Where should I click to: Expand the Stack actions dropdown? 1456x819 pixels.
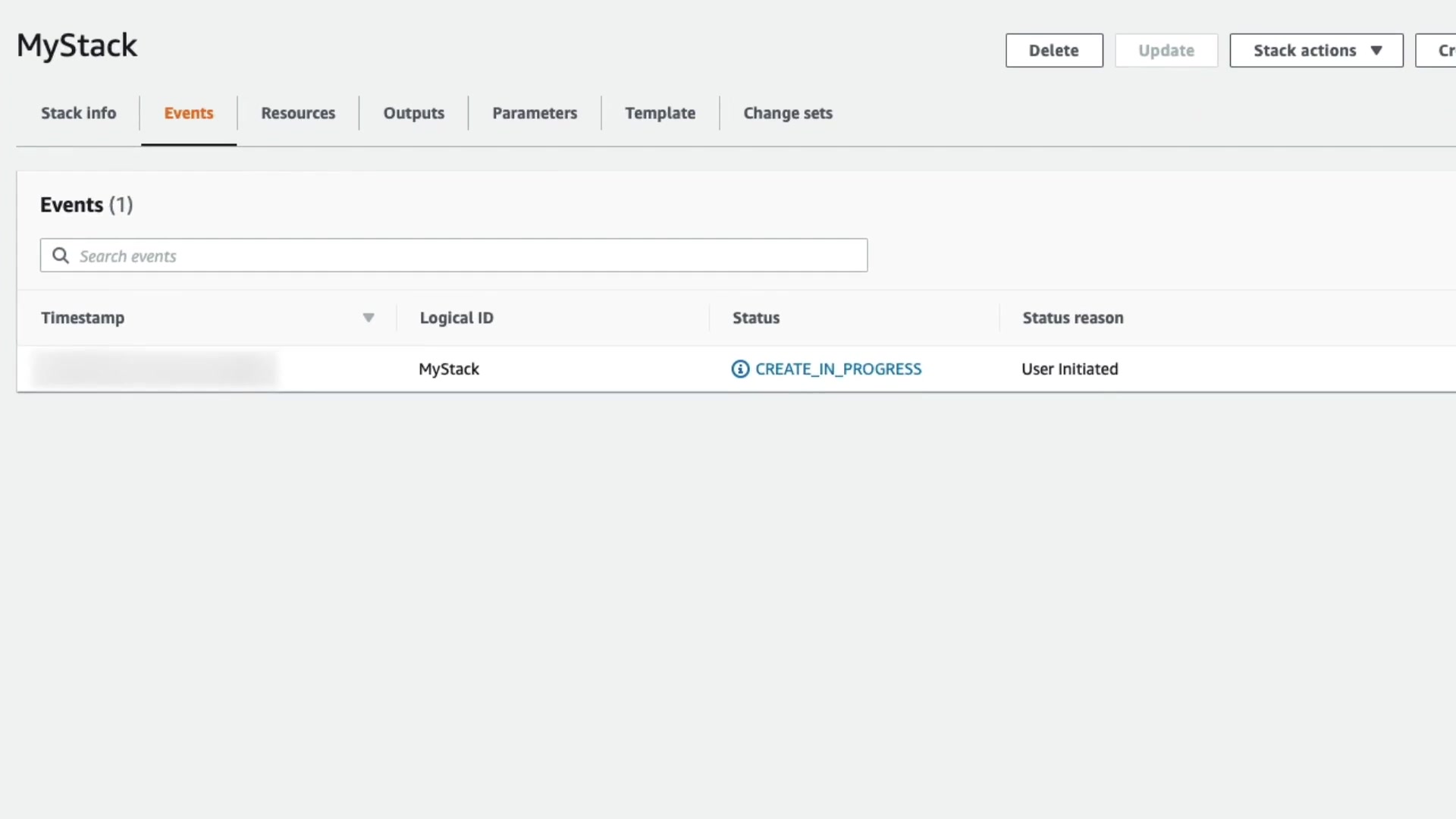tap(1316, 51)
